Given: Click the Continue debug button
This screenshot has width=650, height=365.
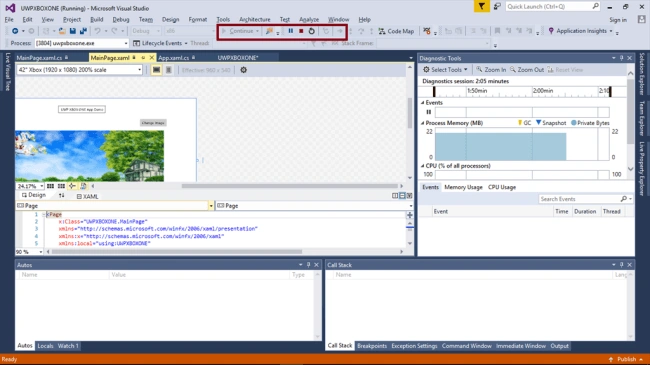Looking at the screenshot, I should pyautogui.click(x=238, y=31).
